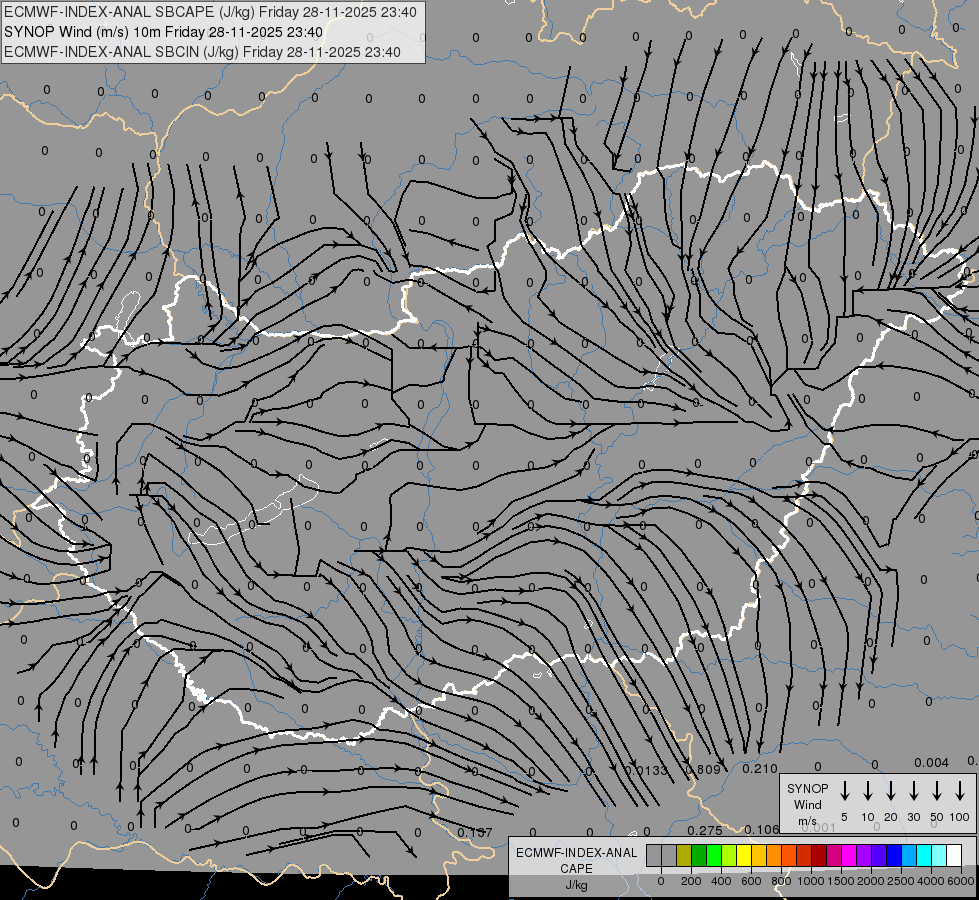This screenshot has width=979, height=900.
Task: Click the 0.137 value near the bottom border
Action: (475, 833)
